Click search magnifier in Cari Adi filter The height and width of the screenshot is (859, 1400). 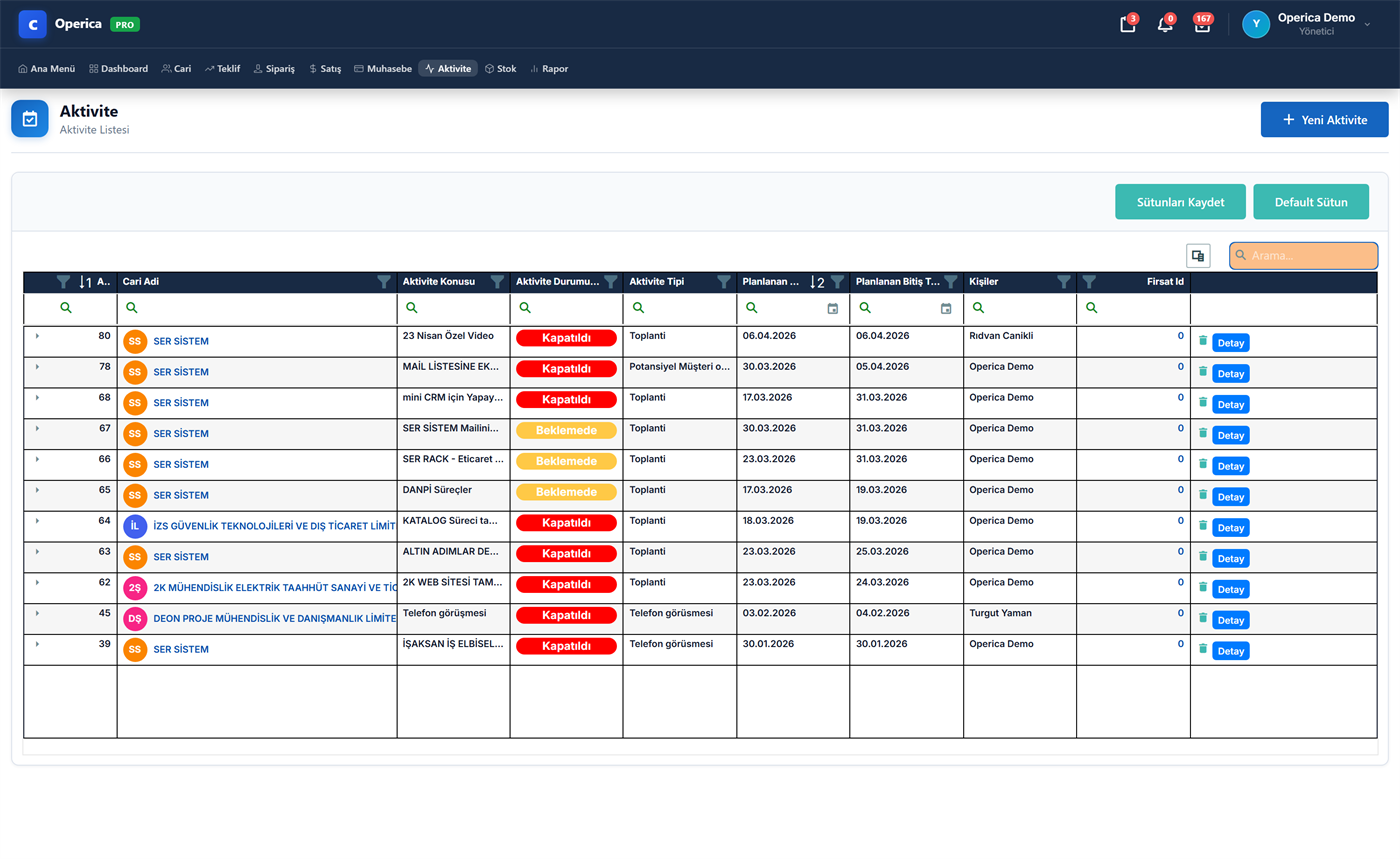(x=131, y=308)
